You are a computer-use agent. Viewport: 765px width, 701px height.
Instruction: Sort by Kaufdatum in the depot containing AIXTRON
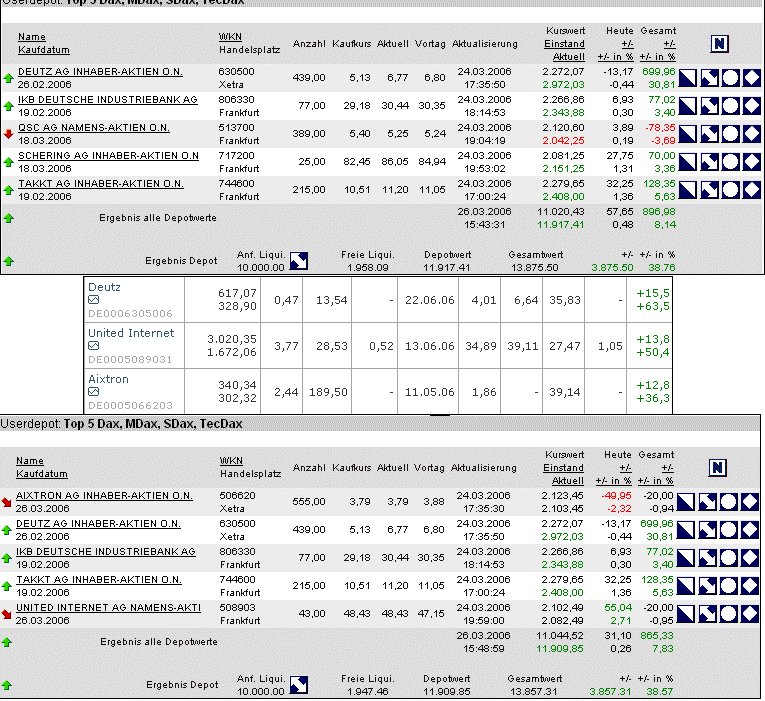(x=41, y=474)
